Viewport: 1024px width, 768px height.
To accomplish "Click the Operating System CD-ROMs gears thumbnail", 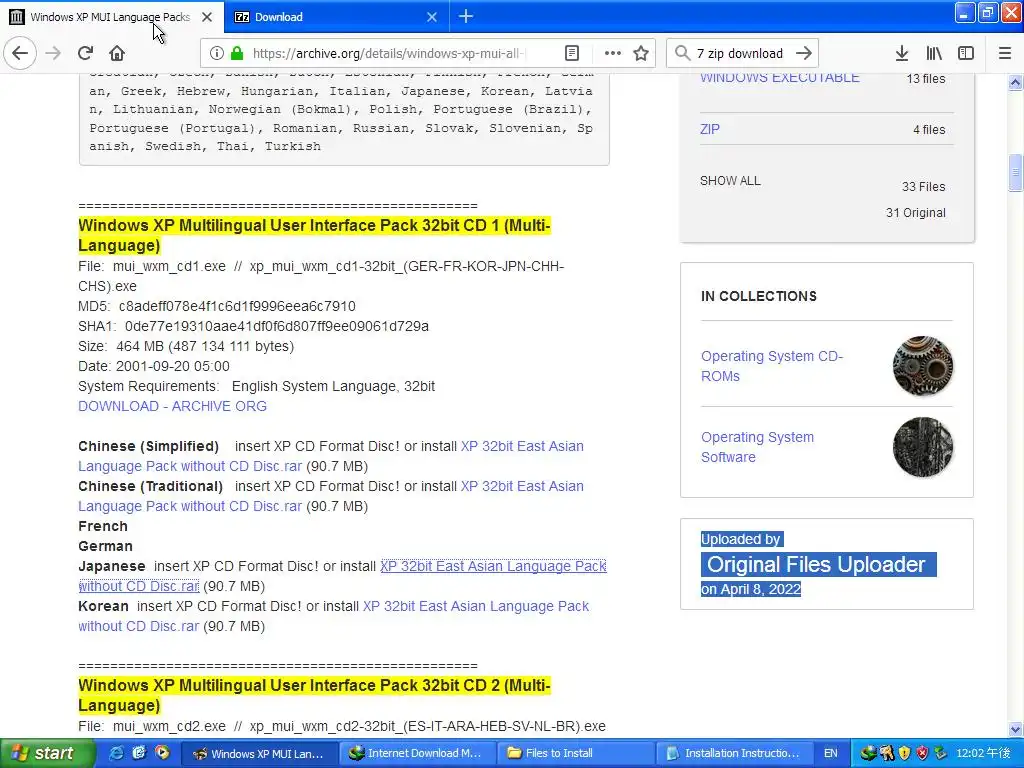I will pos(923,366).
